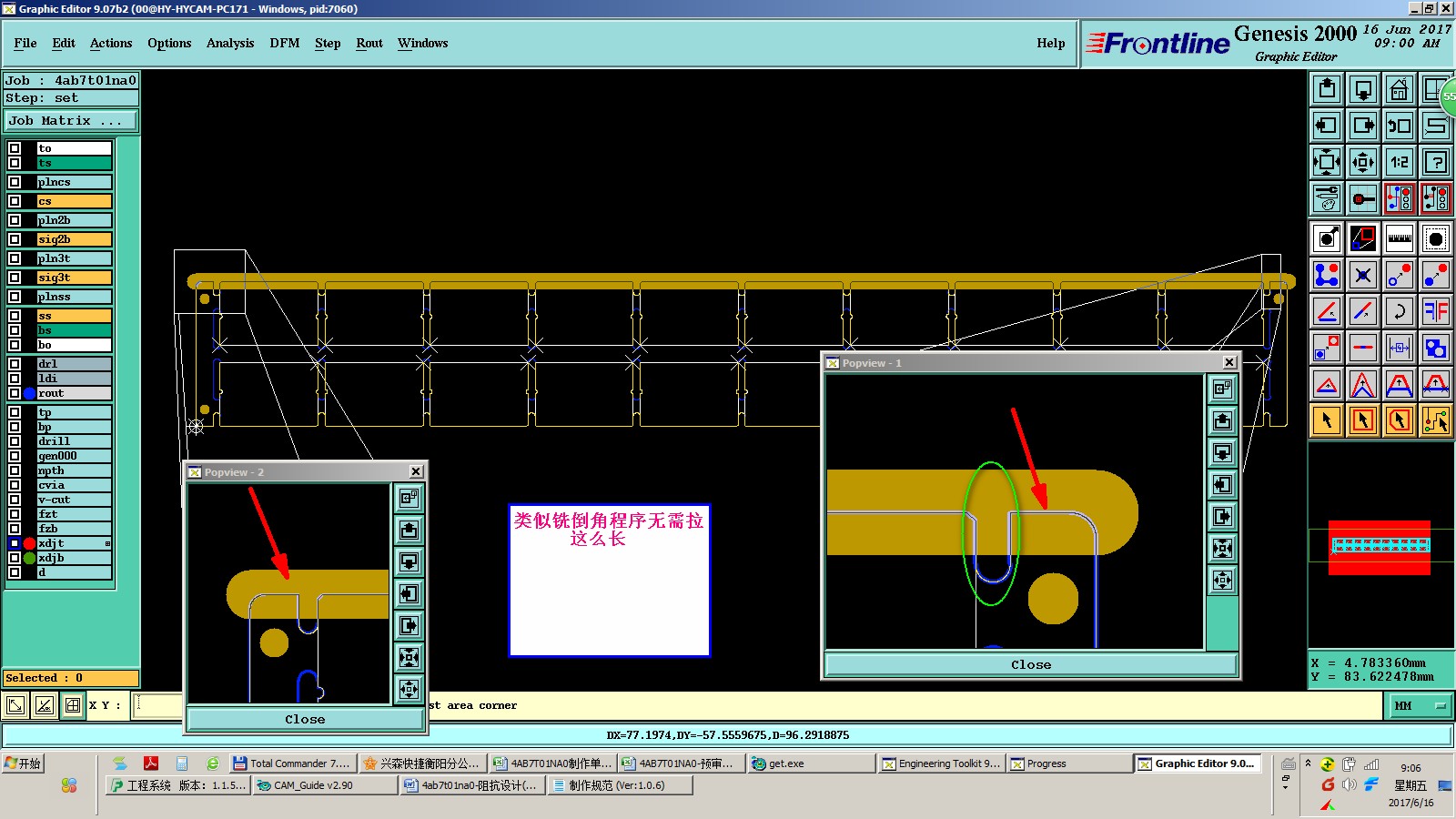
Task: Click the X Y coordinate input field
Action: (158, 705)
